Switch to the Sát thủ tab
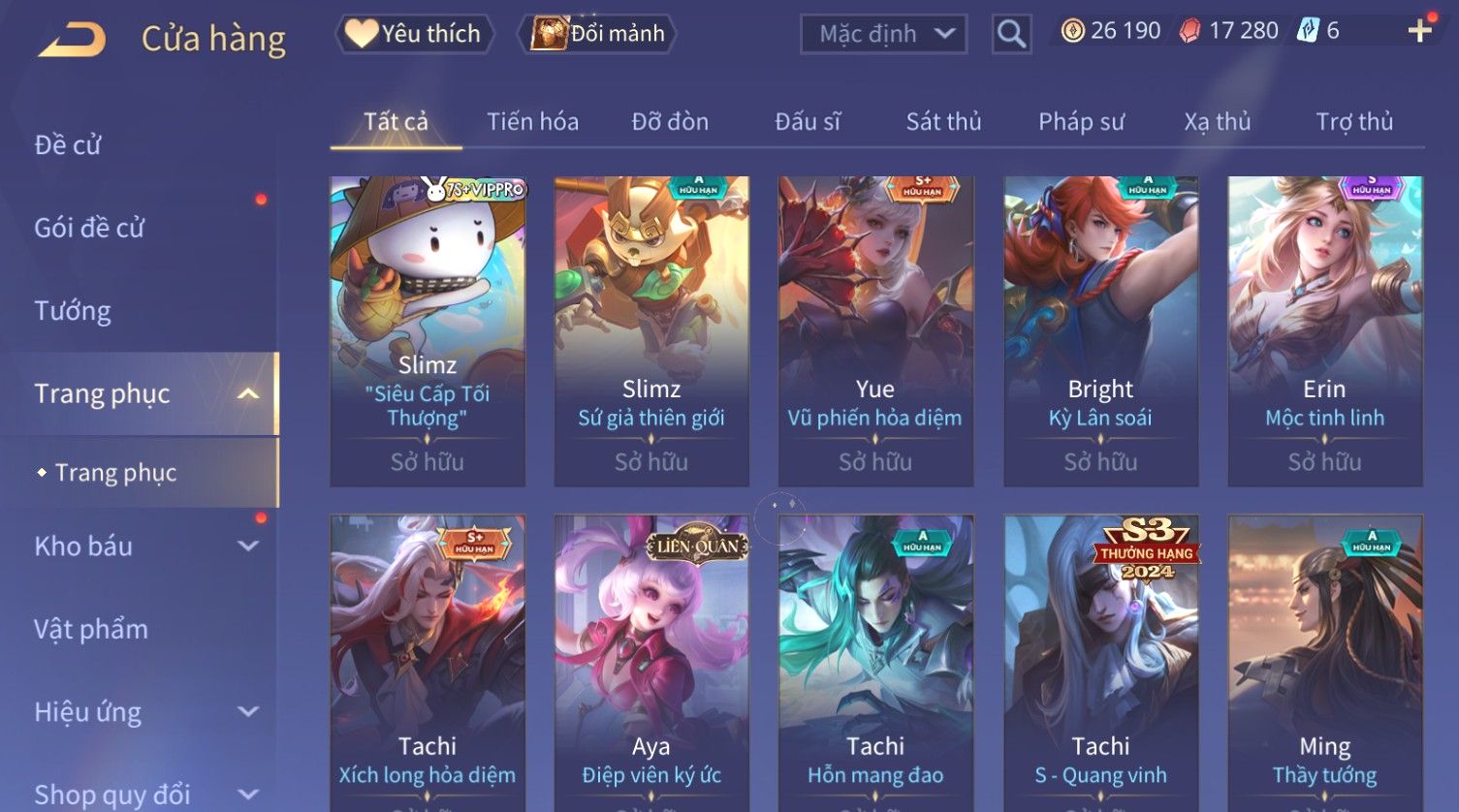 (943, 121)
